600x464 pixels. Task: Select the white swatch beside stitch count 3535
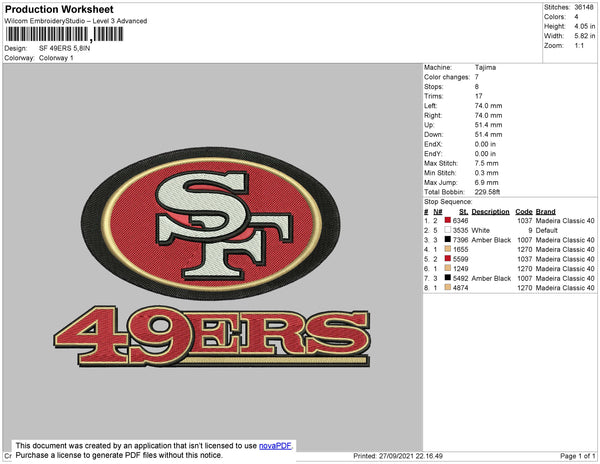click(x=447, y=230)
